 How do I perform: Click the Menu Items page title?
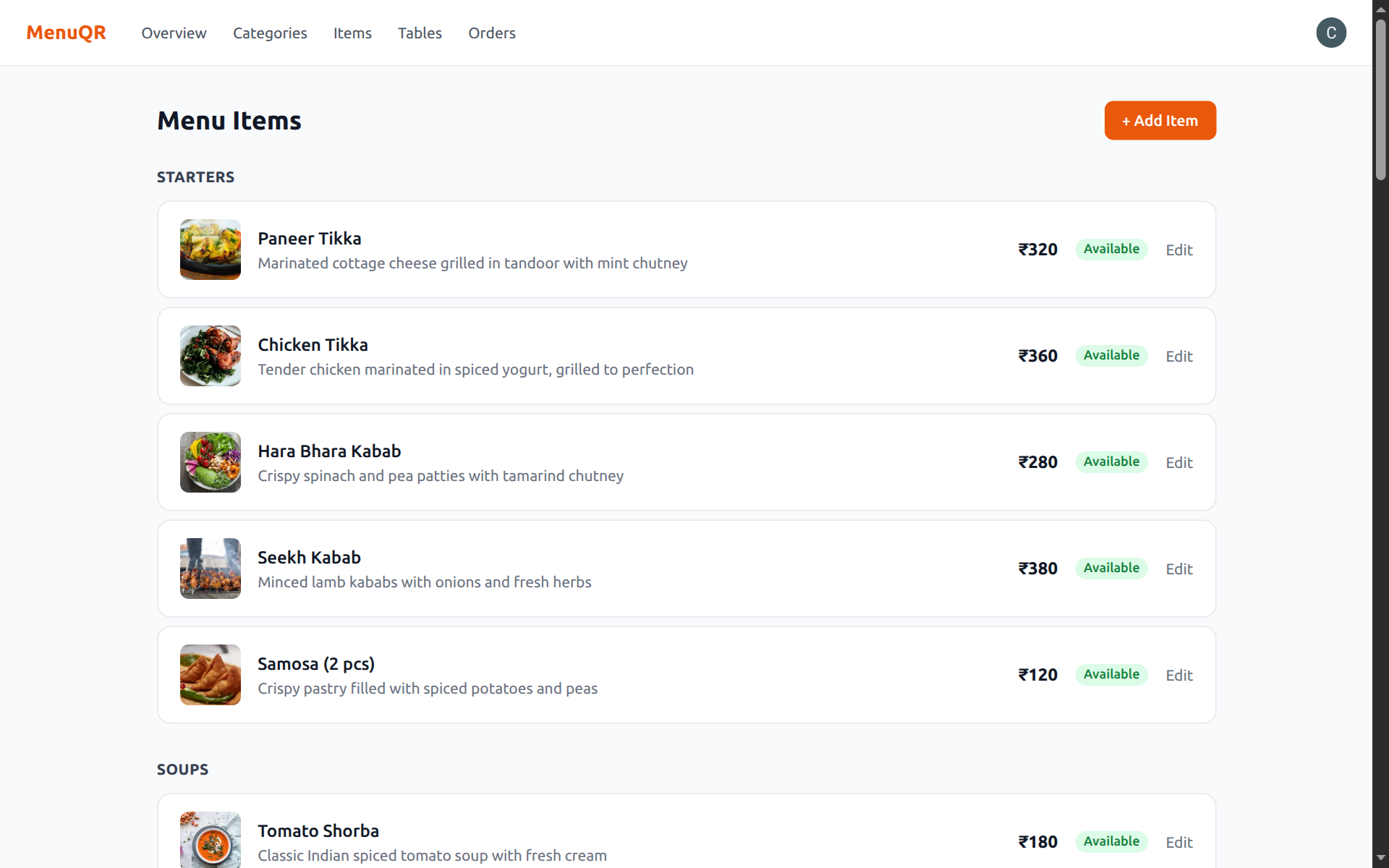(x=229, y=121)
